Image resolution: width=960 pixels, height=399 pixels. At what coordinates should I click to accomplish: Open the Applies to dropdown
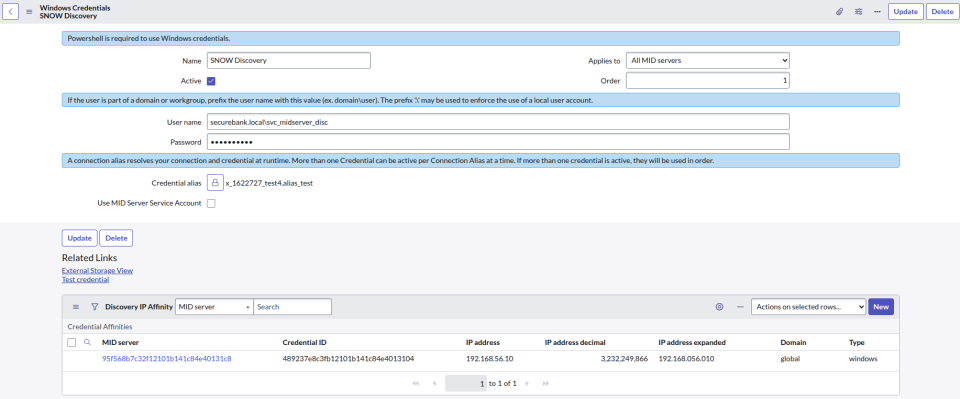coord(708,61)
